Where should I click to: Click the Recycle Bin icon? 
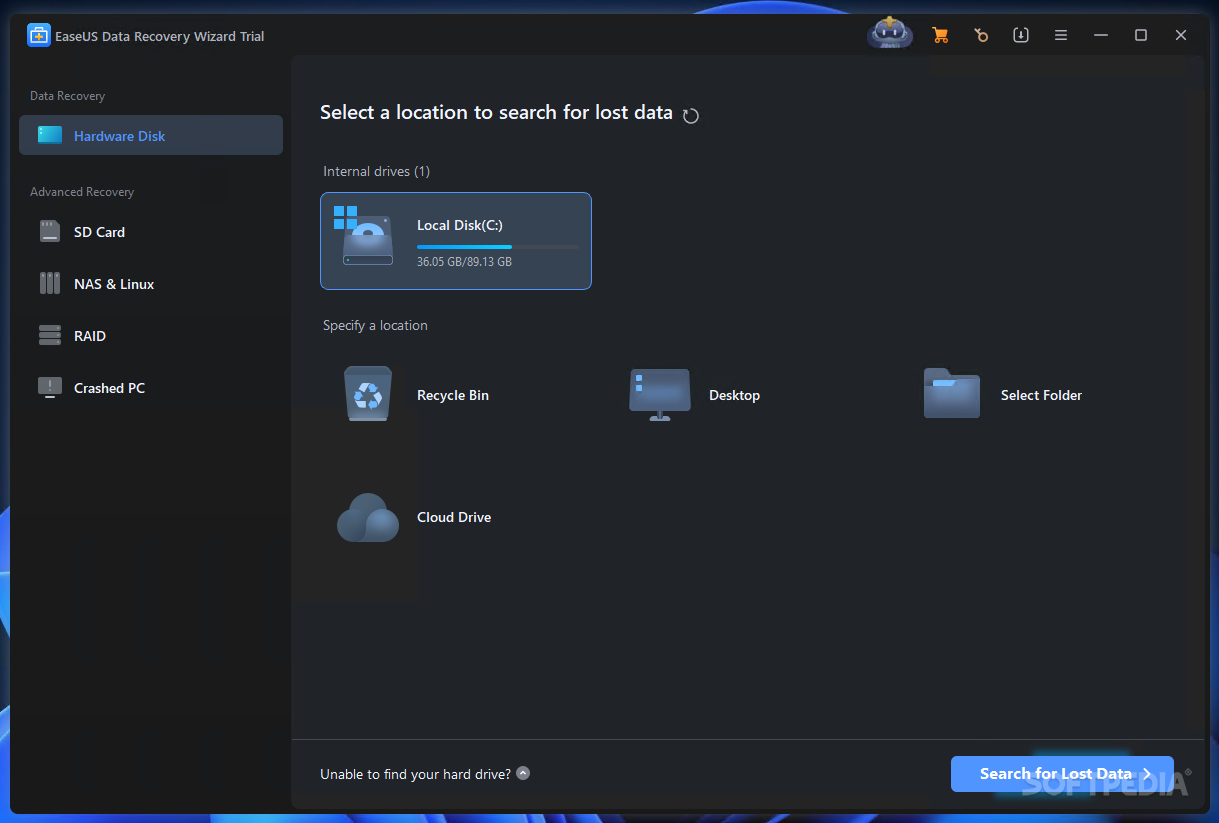point(368,394)
